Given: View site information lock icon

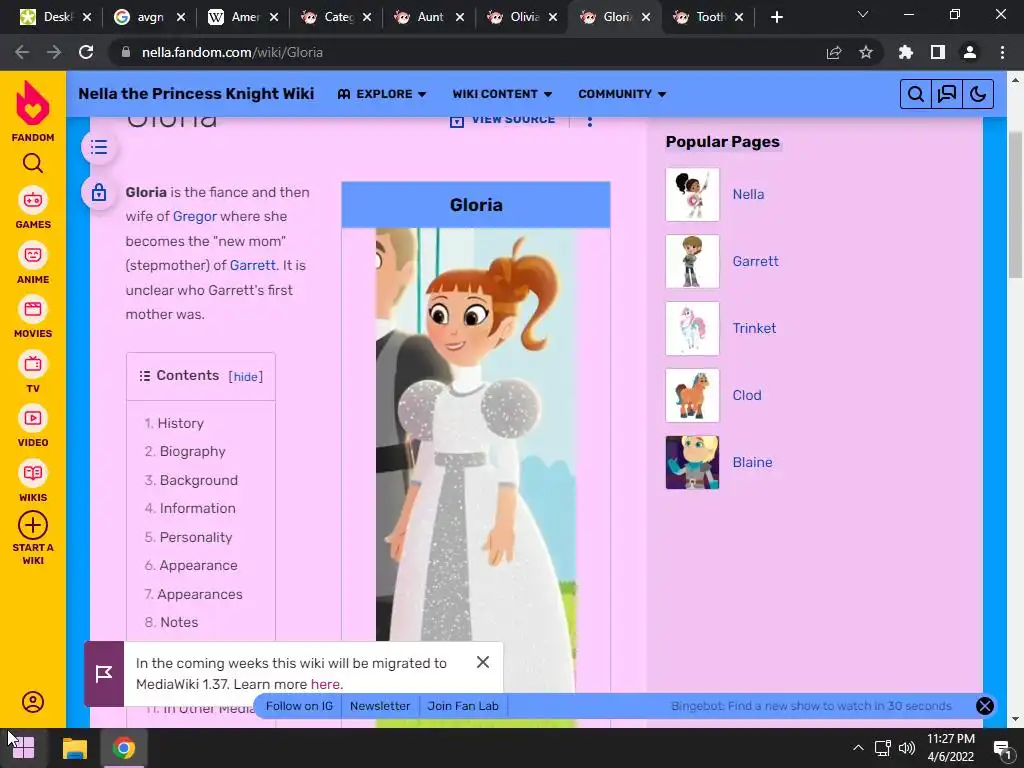Looking at the screenshot, I should 126,52.
